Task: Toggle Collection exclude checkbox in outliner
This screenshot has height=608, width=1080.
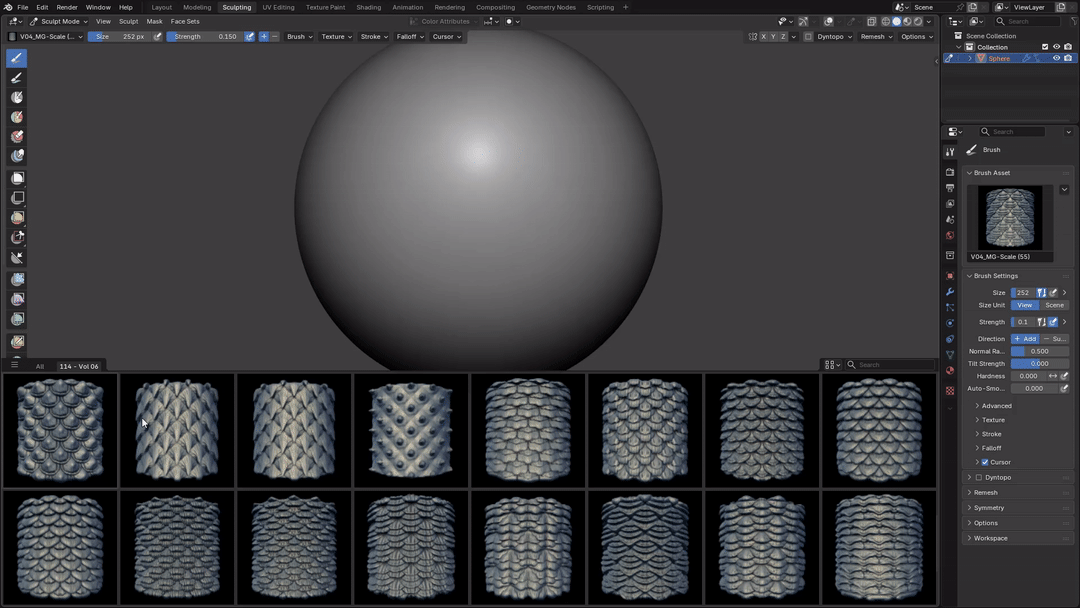Action: pos(1045,47)
